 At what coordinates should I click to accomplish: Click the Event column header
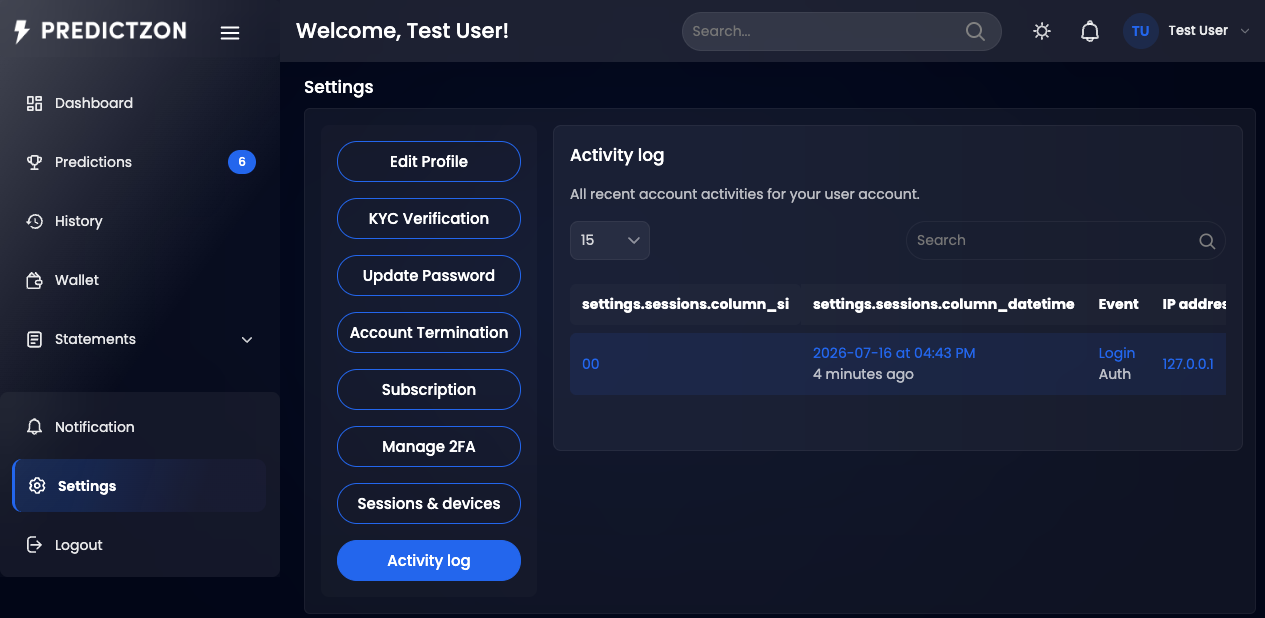[1118, 304]
